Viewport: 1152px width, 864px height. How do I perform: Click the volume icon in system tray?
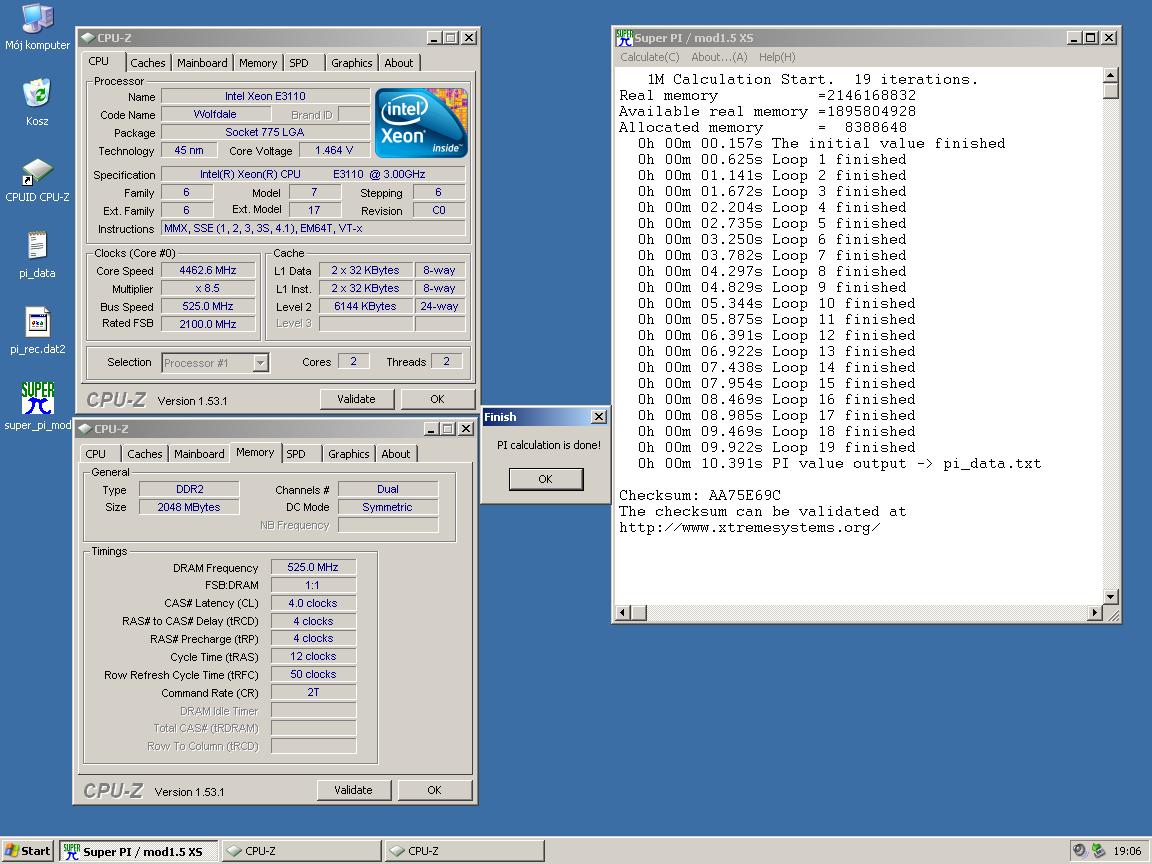[x=1079, y=851]
